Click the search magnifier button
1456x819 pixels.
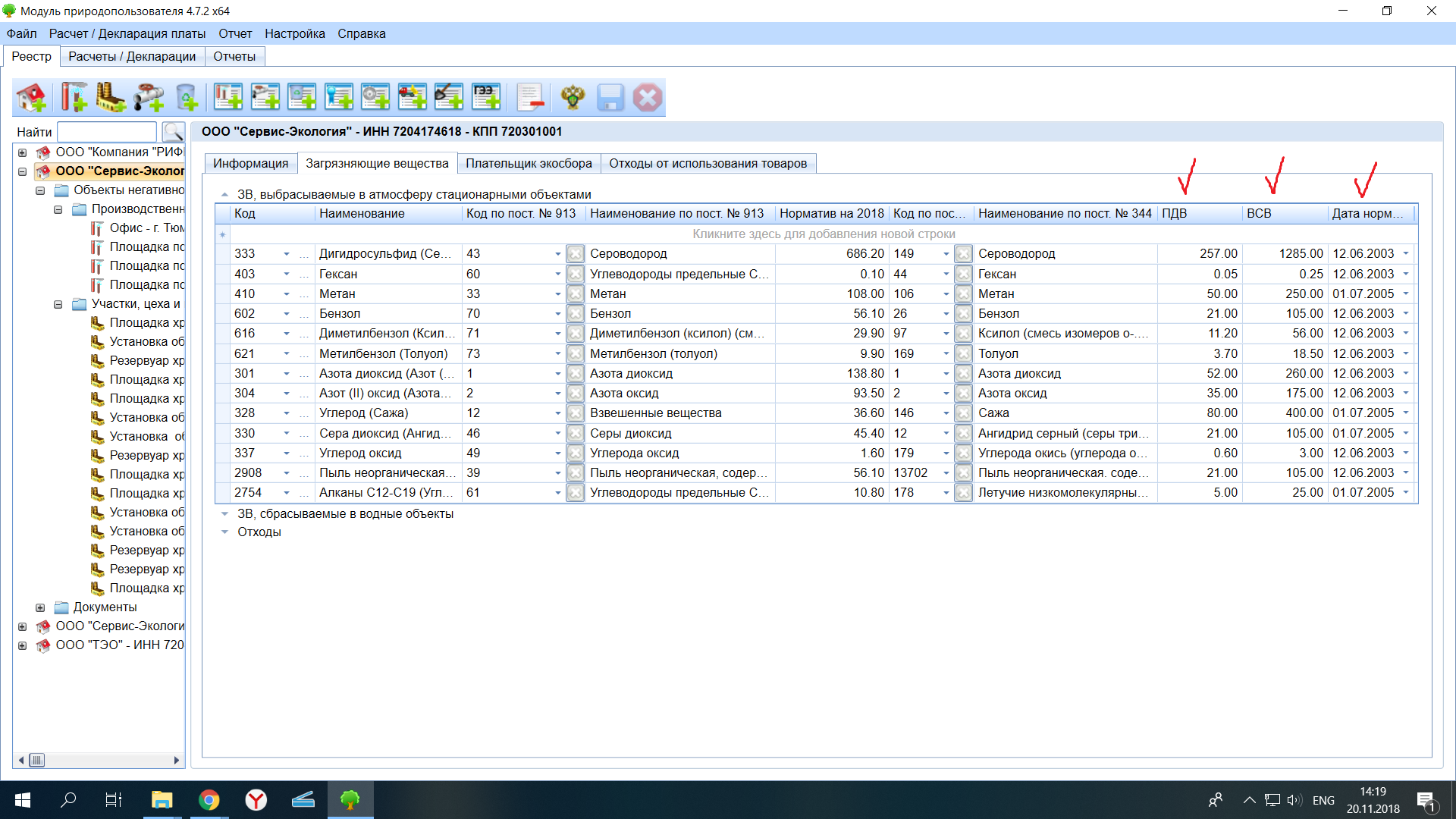click(x=174, y=132)
